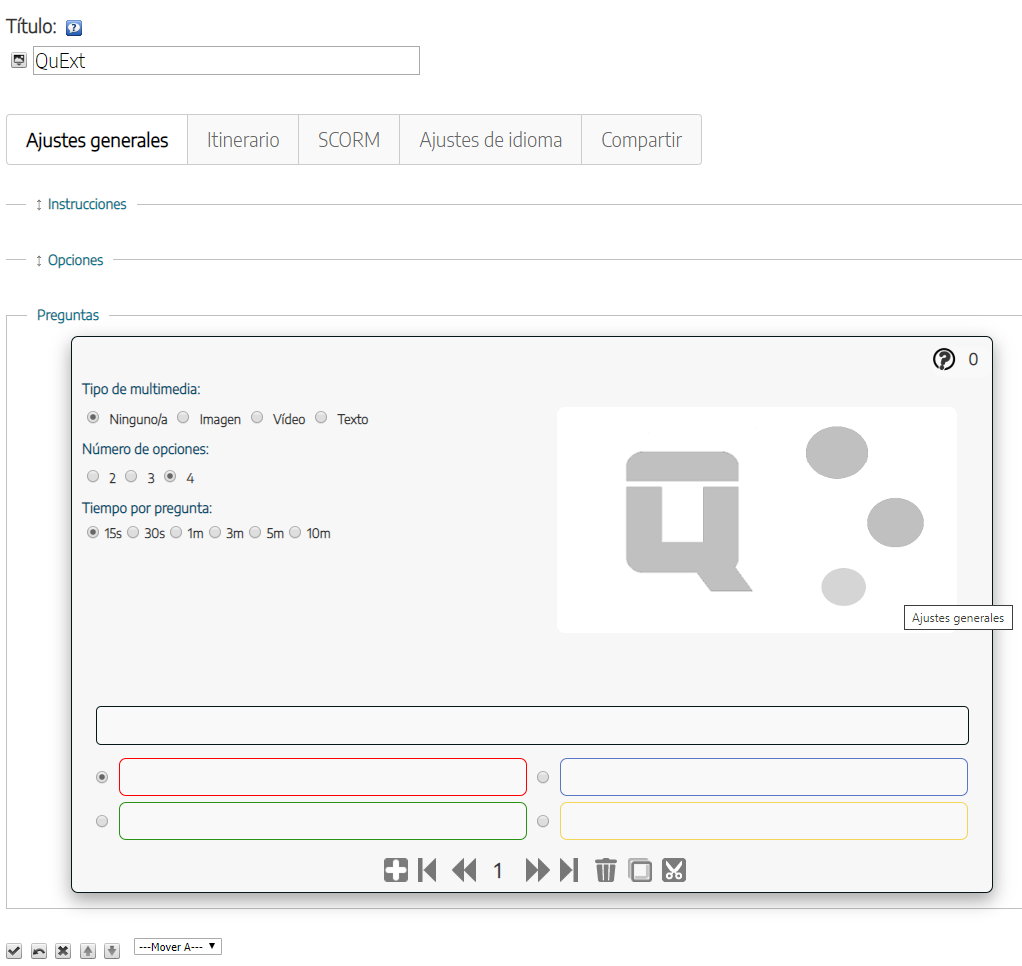Cut question with scissors icon
1022x966 pixels.
(x=674, y=870)
